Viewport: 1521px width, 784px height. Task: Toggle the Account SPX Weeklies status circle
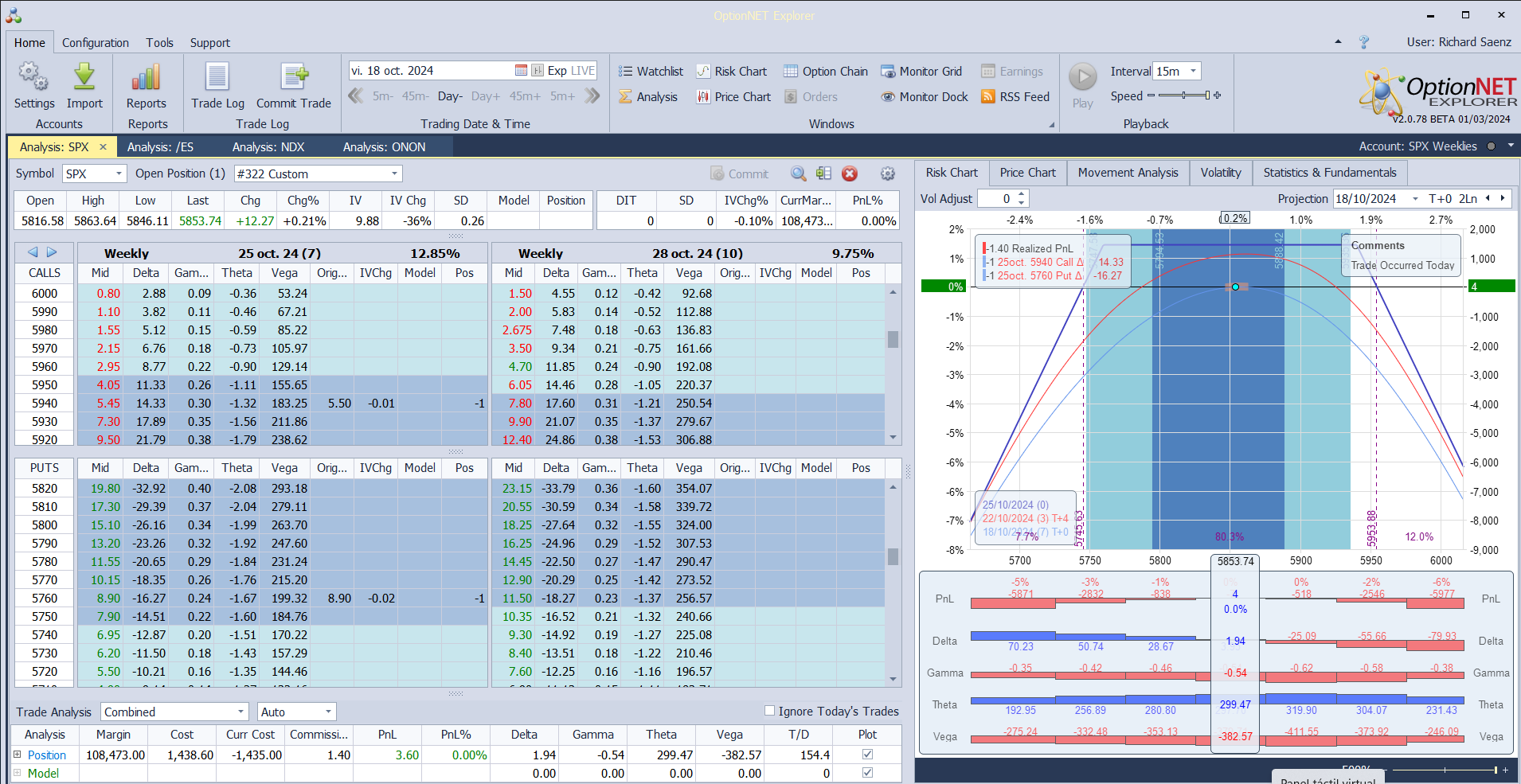pos(1491,146)
